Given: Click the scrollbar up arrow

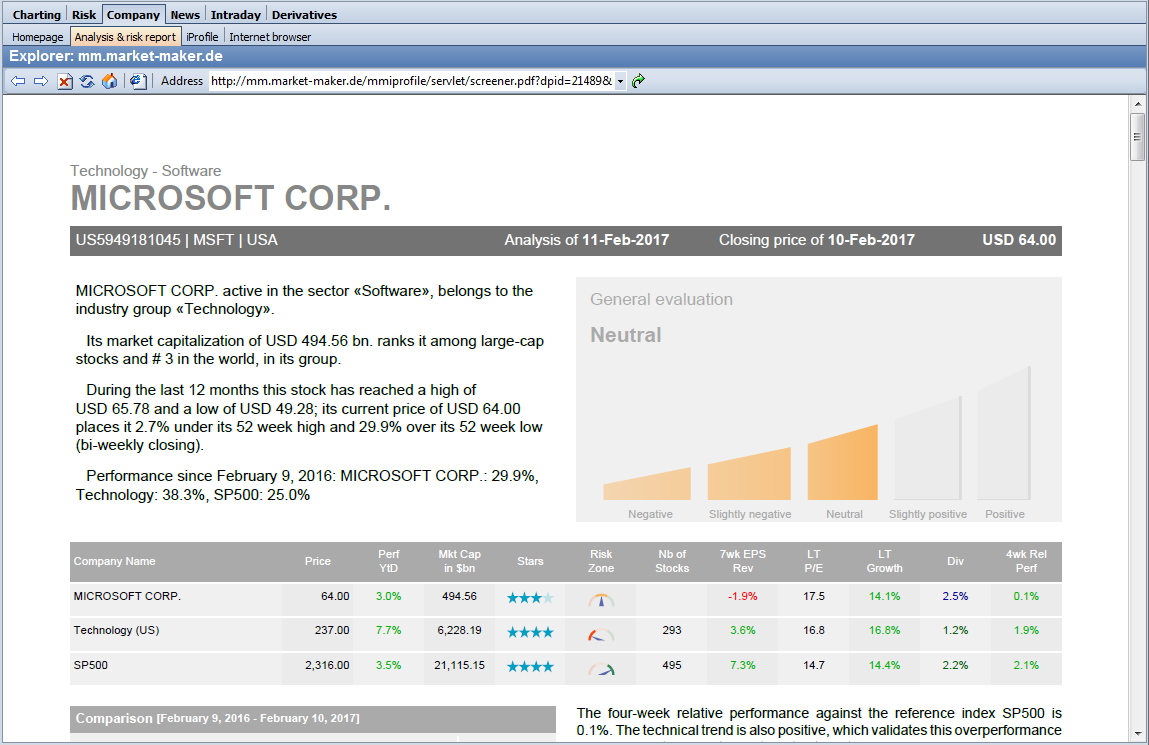Looking at the screenshot, I should (x=1137, y=104).
